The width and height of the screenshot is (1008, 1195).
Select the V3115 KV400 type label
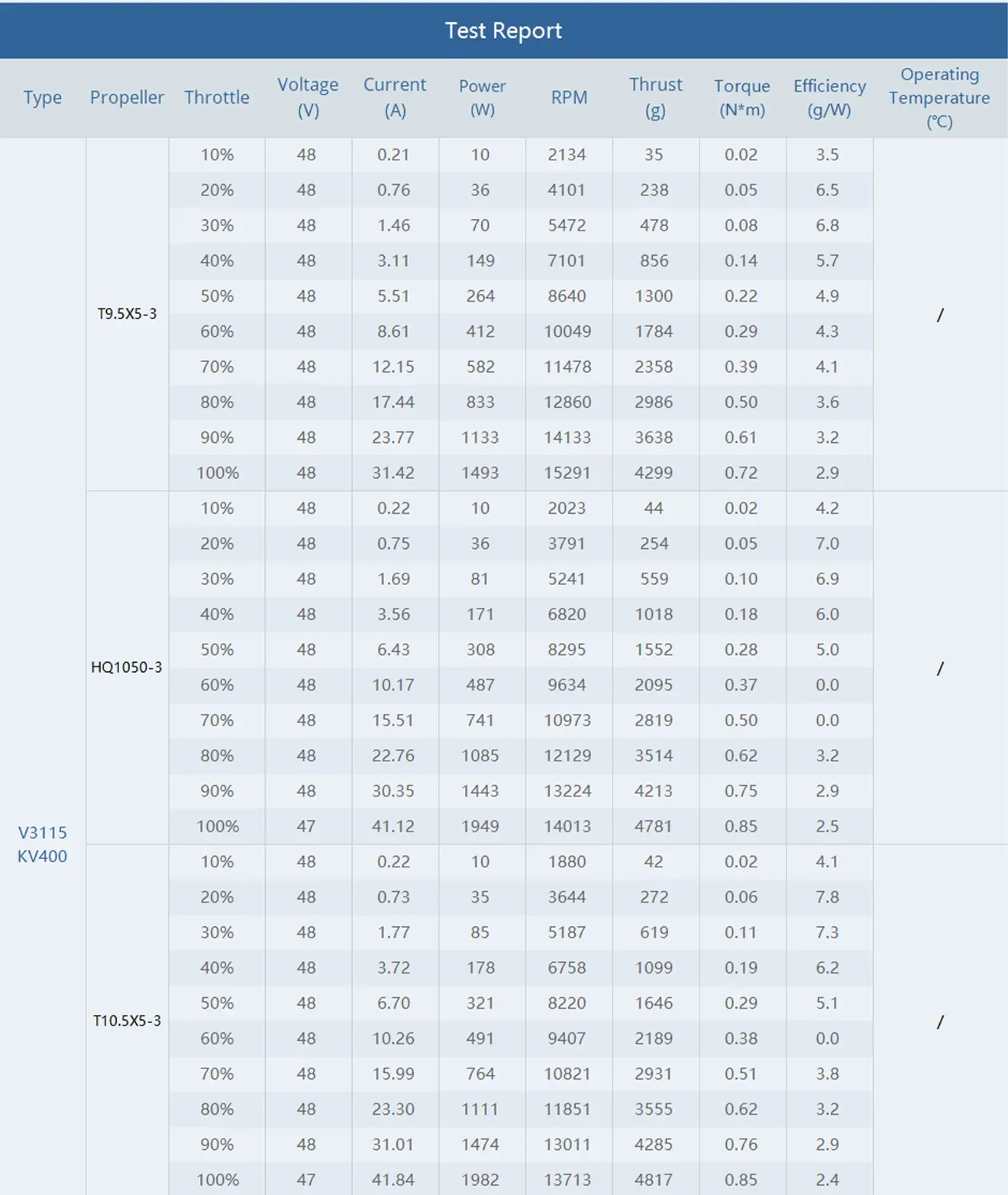(43, 844)
